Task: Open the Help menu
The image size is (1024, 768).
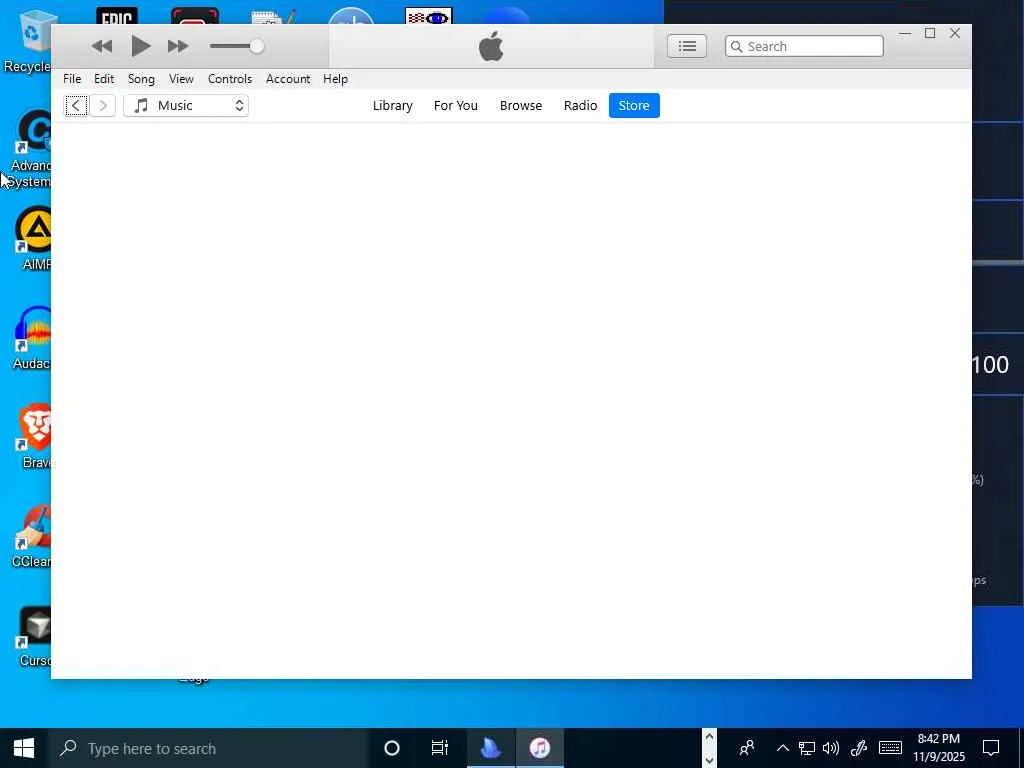Action: tap(335, 79)
